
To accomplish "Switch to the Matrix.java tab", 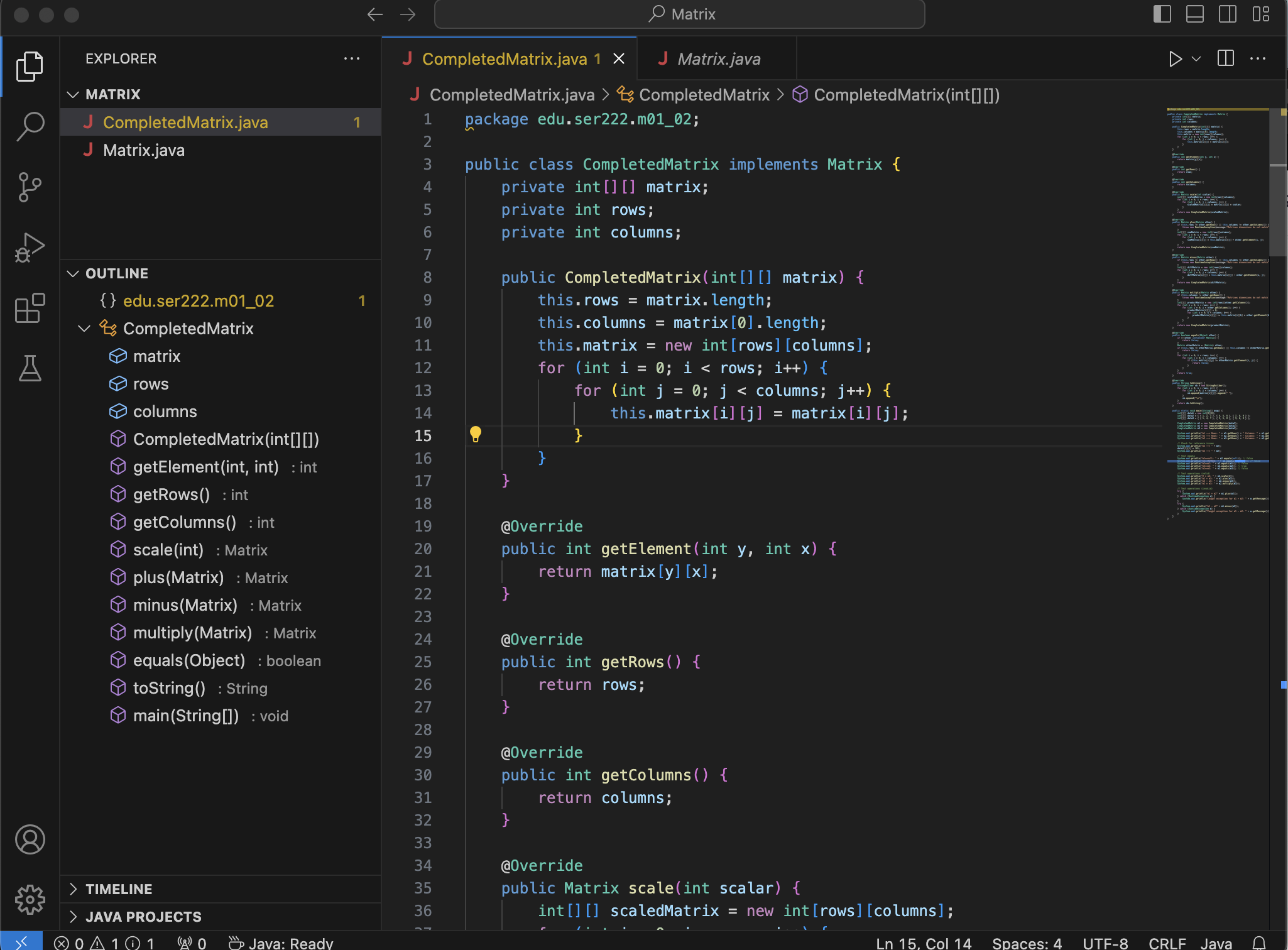I will click(718, 59).
